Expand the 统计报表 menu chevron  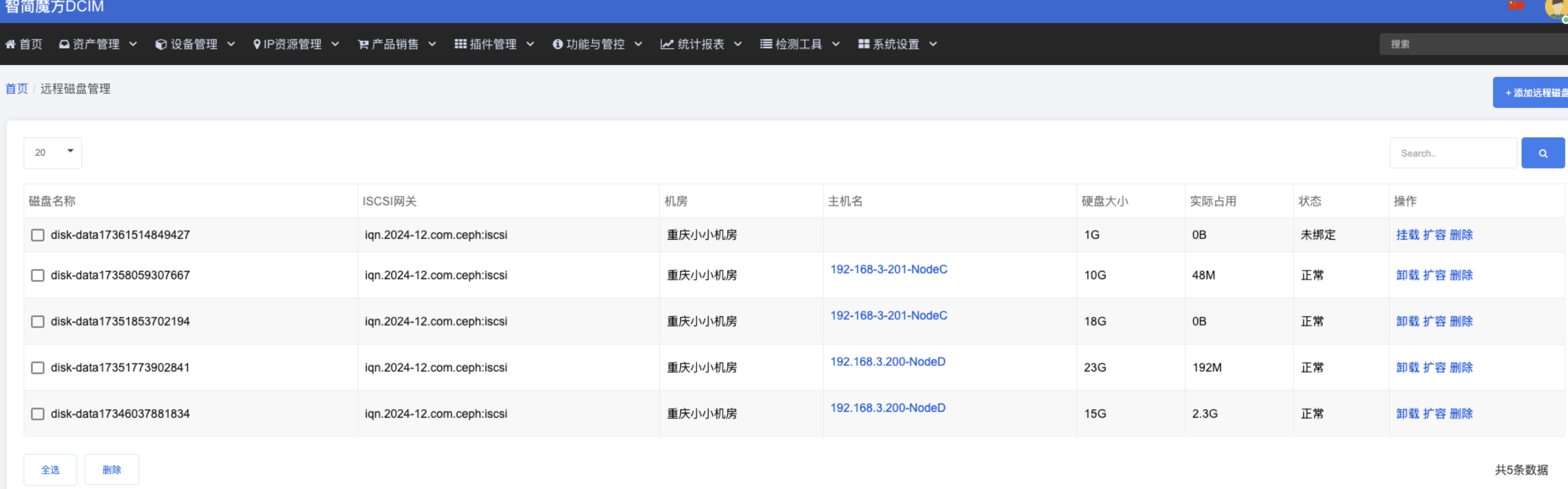pos(738,44)
